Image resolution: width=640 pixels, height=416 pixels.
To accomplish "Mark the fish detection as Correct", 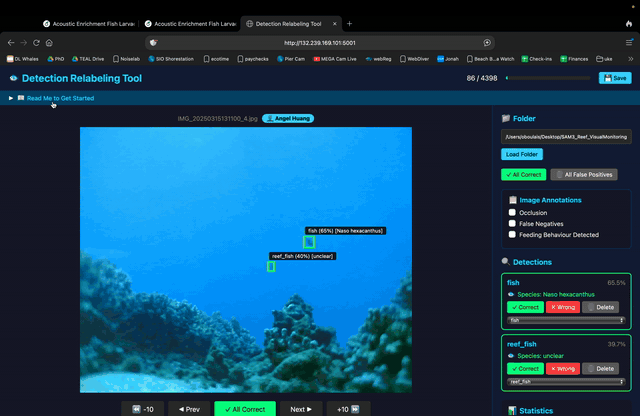I will (x=525, y=307).
